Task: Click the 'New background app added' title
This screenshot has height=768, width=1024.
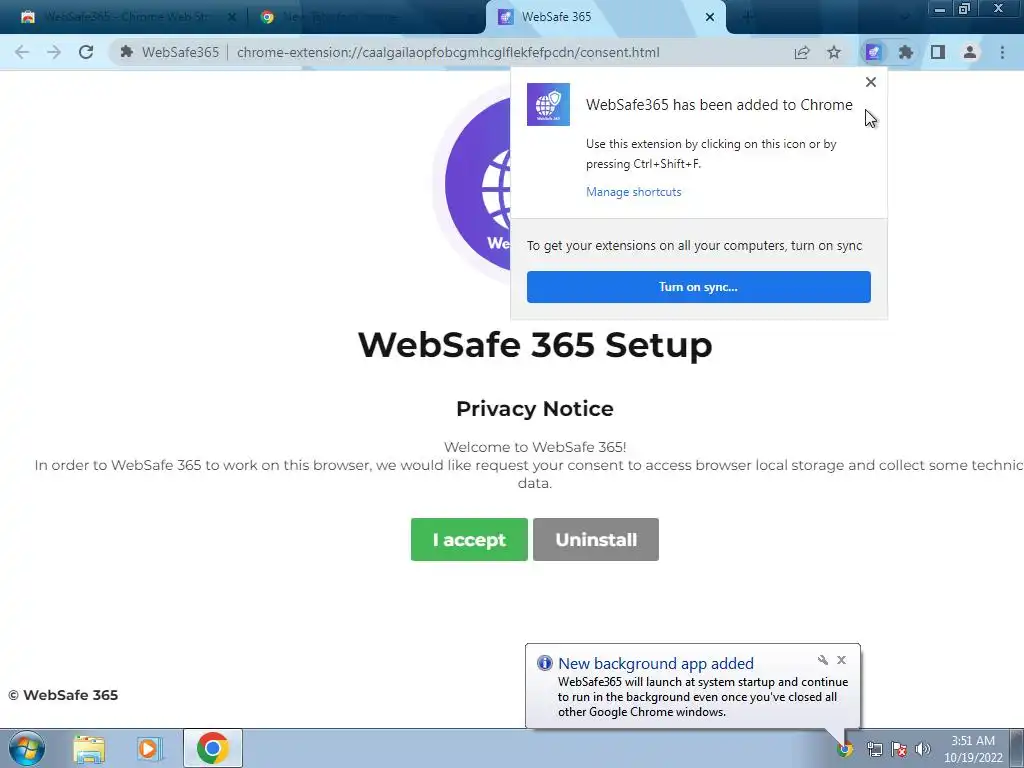Action: [x=656, y=664]
